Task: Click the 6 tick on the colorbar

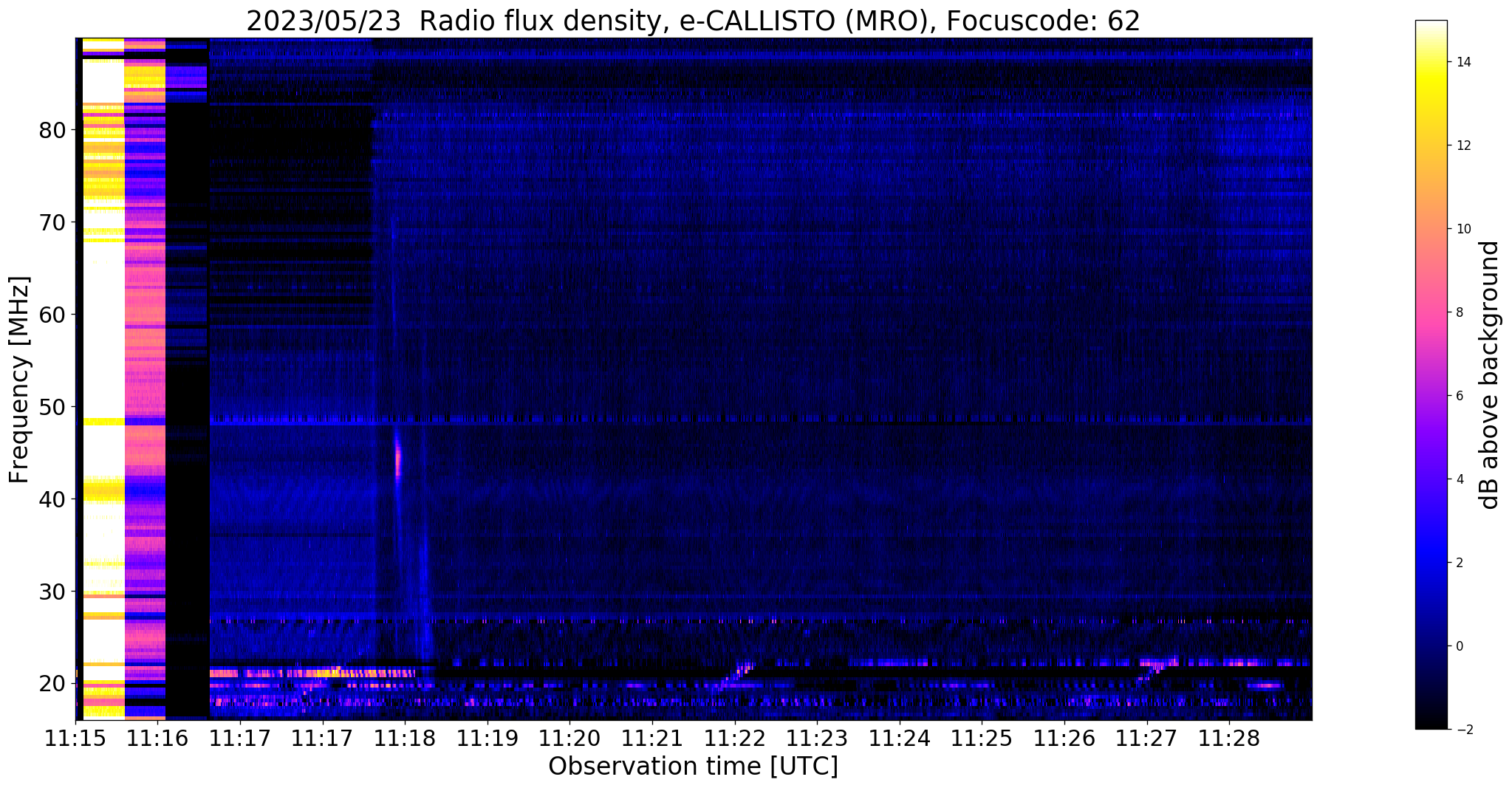Action: pyautogui.click(x=1460, y=396)
